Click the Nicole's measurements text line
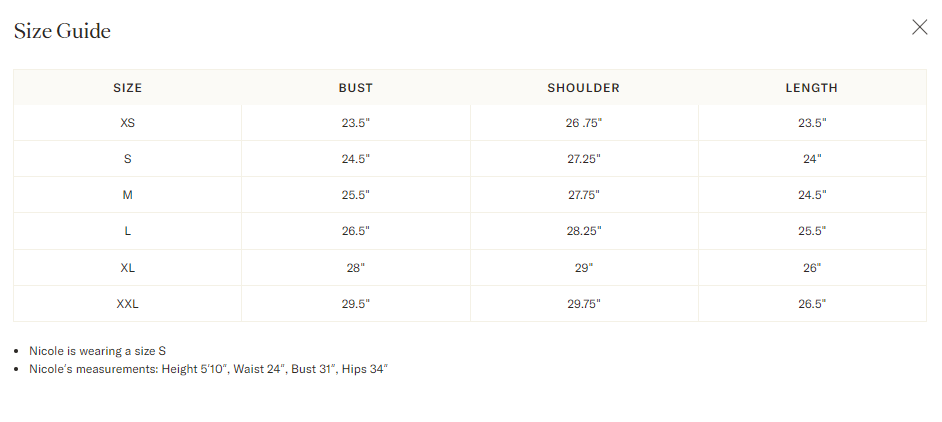The width and height of the screenshot is (942, 422). point(208,368)
